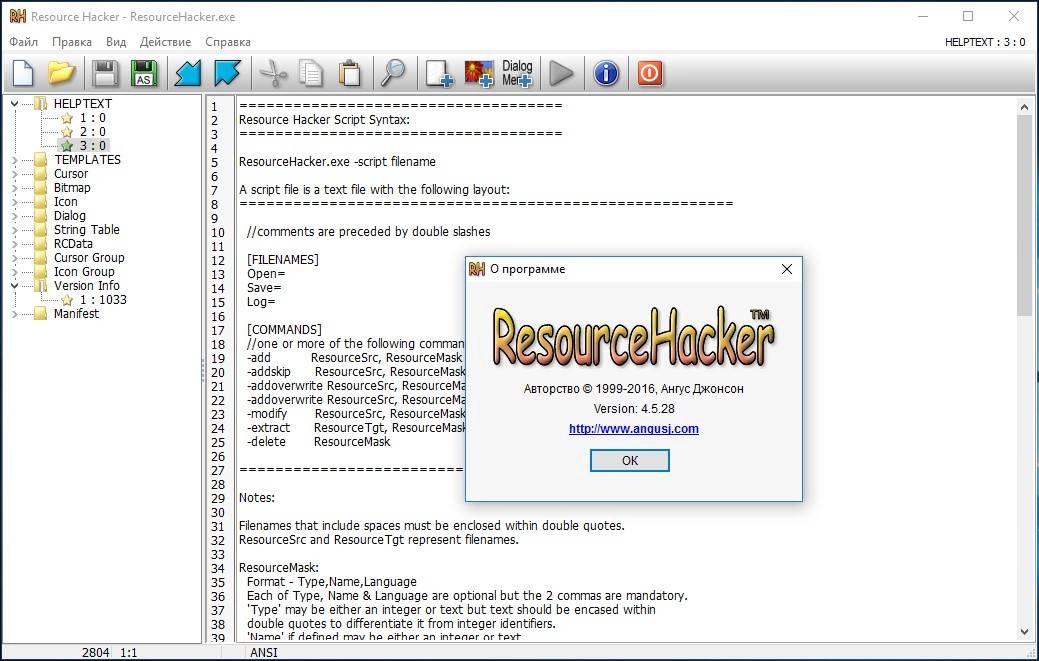Select the Icon Group folder label
Screen dimensions: 1039x661
pyautogui.click(x=84, y=272)
